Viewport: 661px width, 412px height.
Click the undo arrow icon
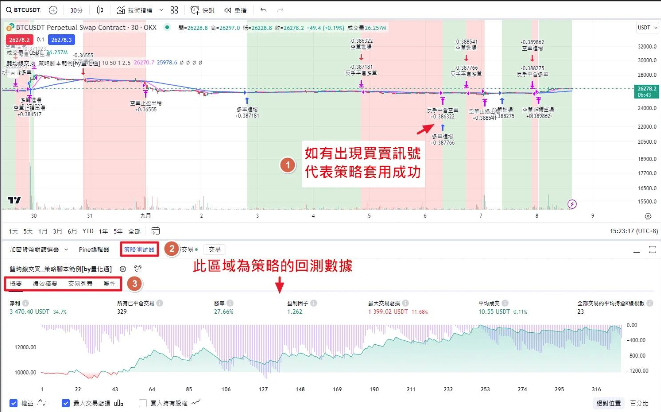tap(263, 10)
